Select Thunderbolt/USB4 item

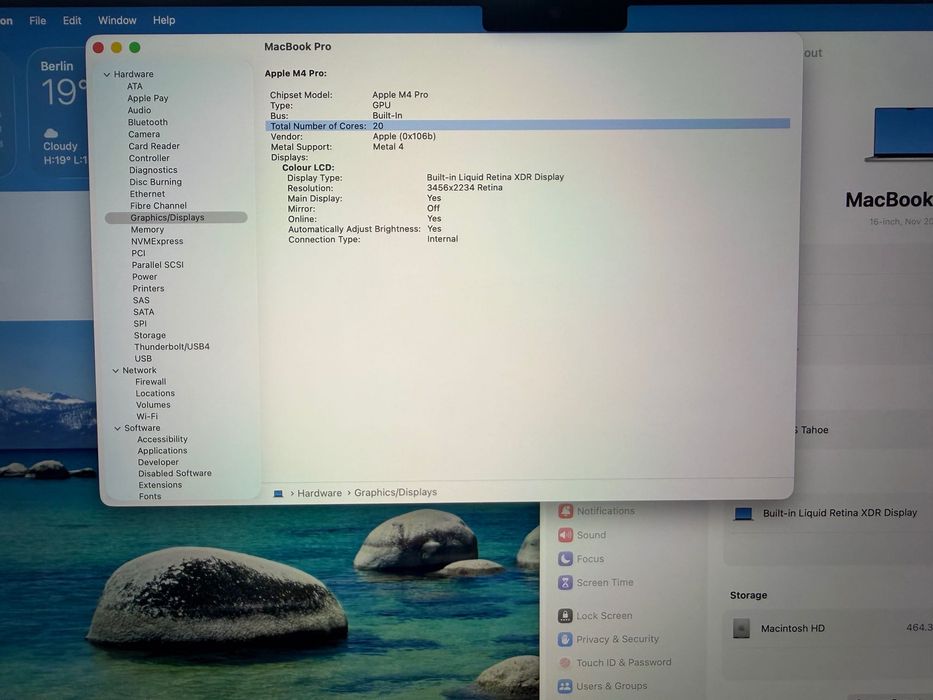click(x=171, y=346)
